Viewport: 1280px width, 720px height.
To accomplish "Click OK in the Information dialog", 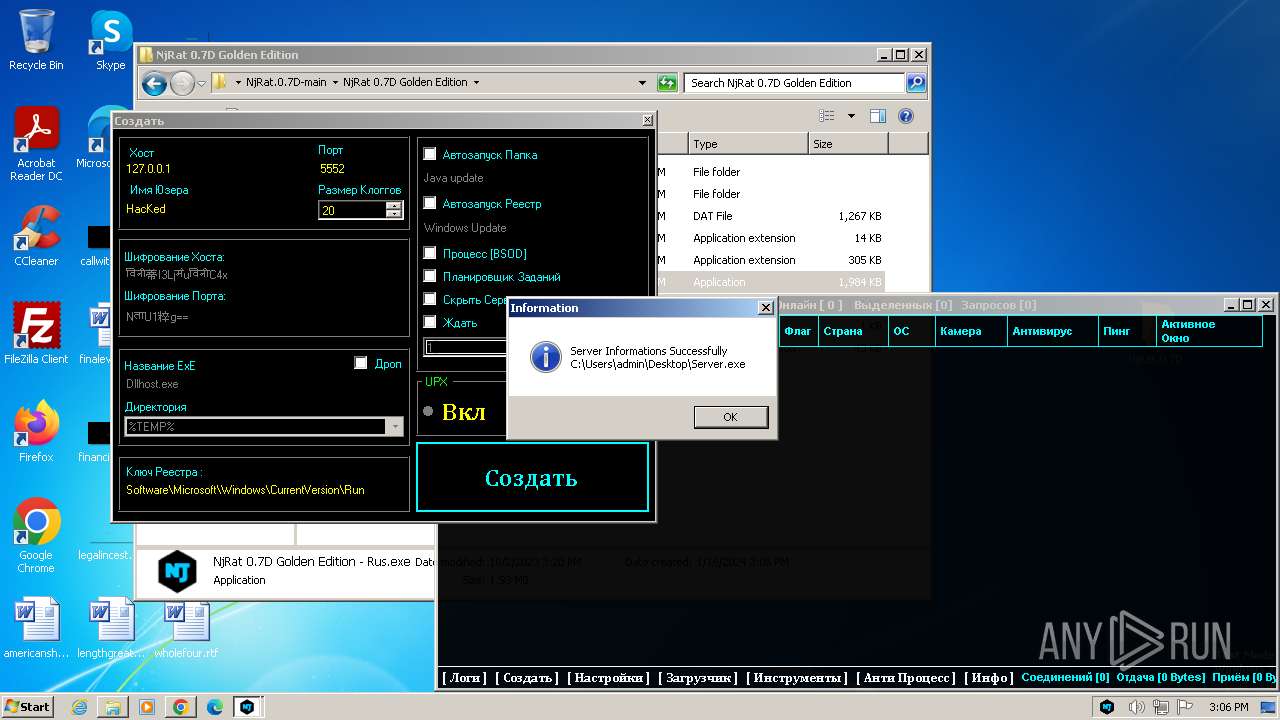I will point(730,417).
